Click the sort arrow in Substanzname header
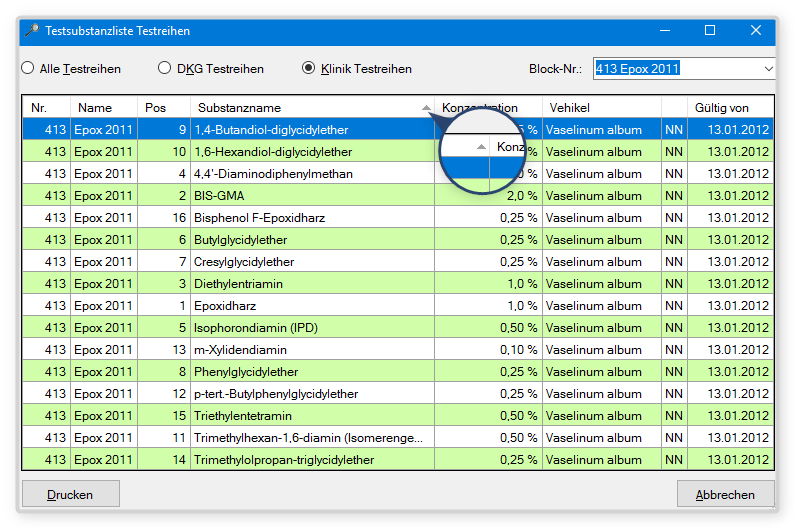 (x=426, y=108)
